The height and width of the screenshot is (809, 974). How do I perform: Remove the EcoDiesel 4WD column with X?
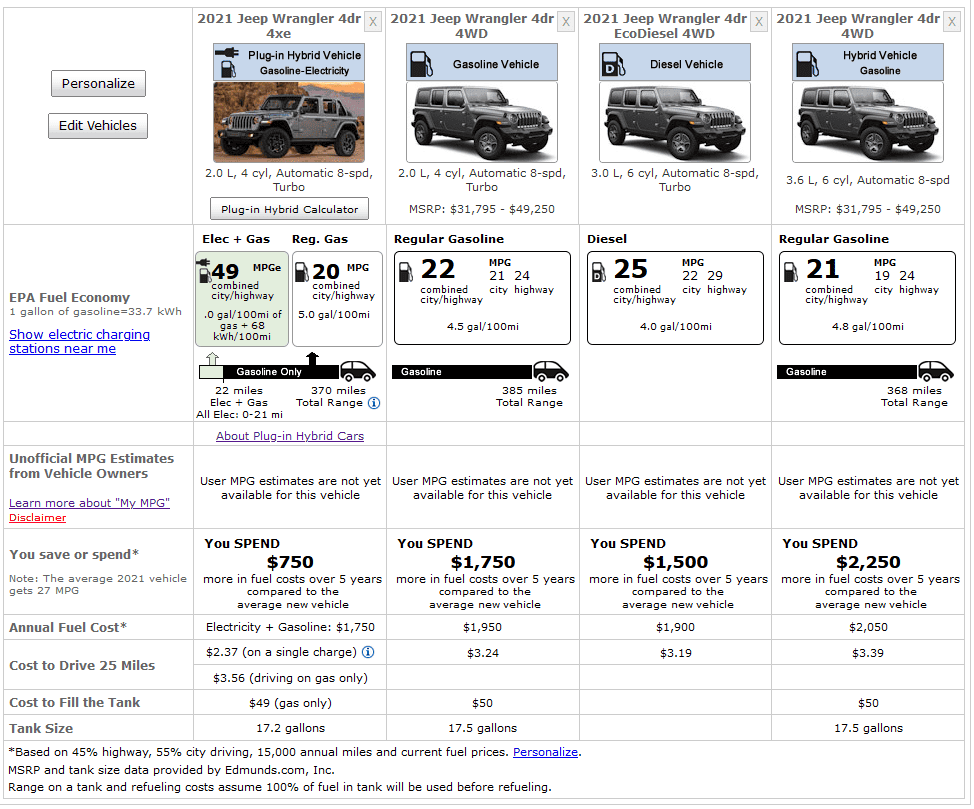(x=759, y=22)
